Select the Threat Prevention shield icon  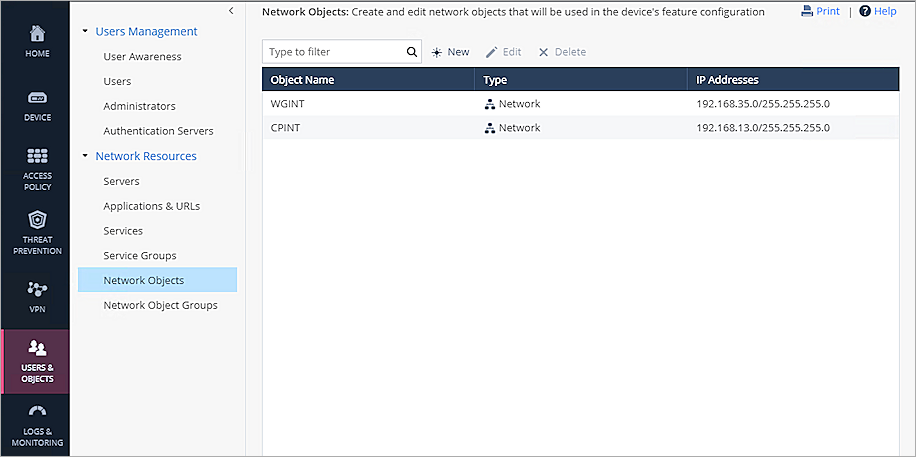click(37, 220)
